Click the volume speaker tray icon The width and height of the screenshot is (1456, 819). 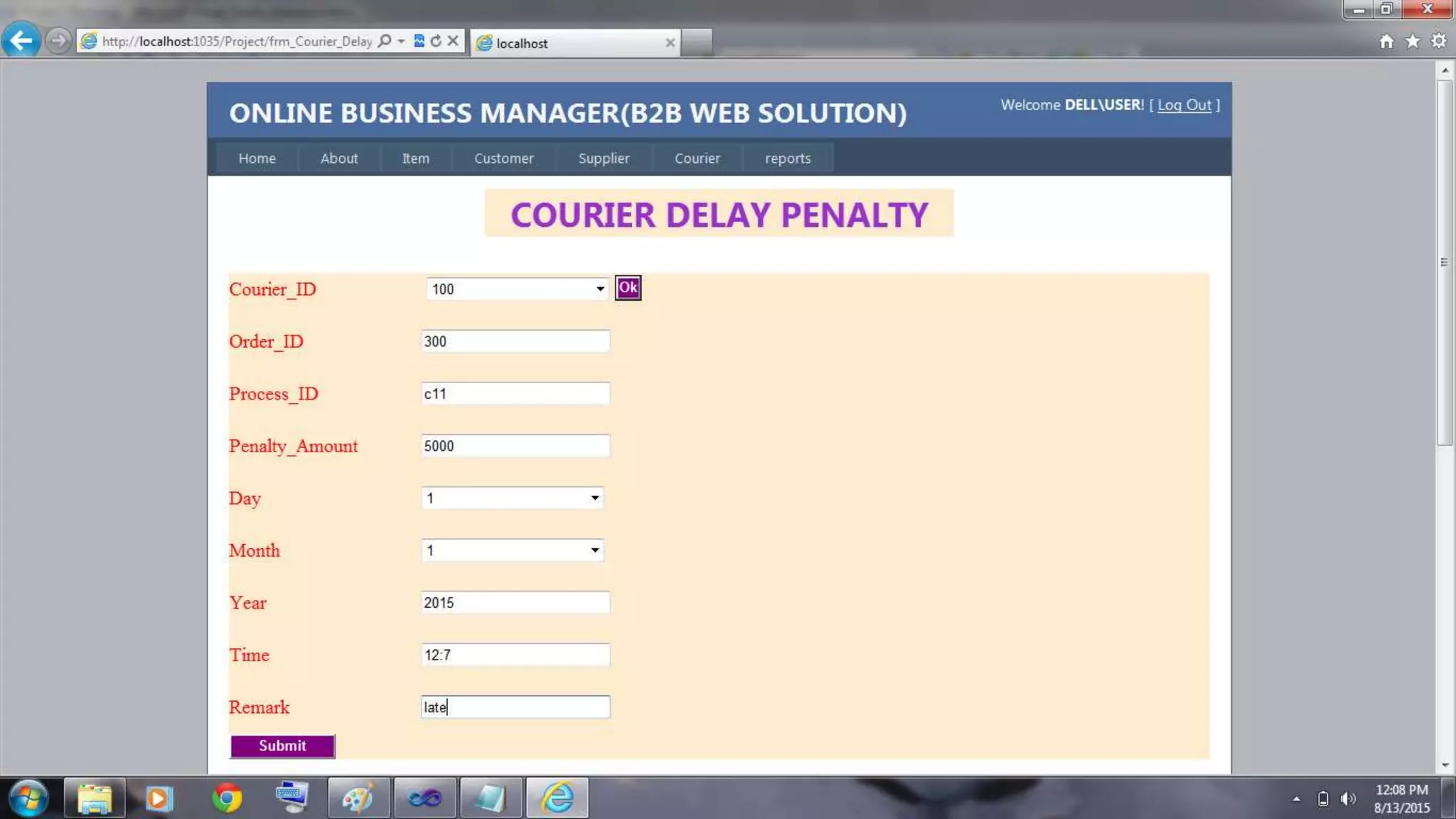(x=1347, y=798)
